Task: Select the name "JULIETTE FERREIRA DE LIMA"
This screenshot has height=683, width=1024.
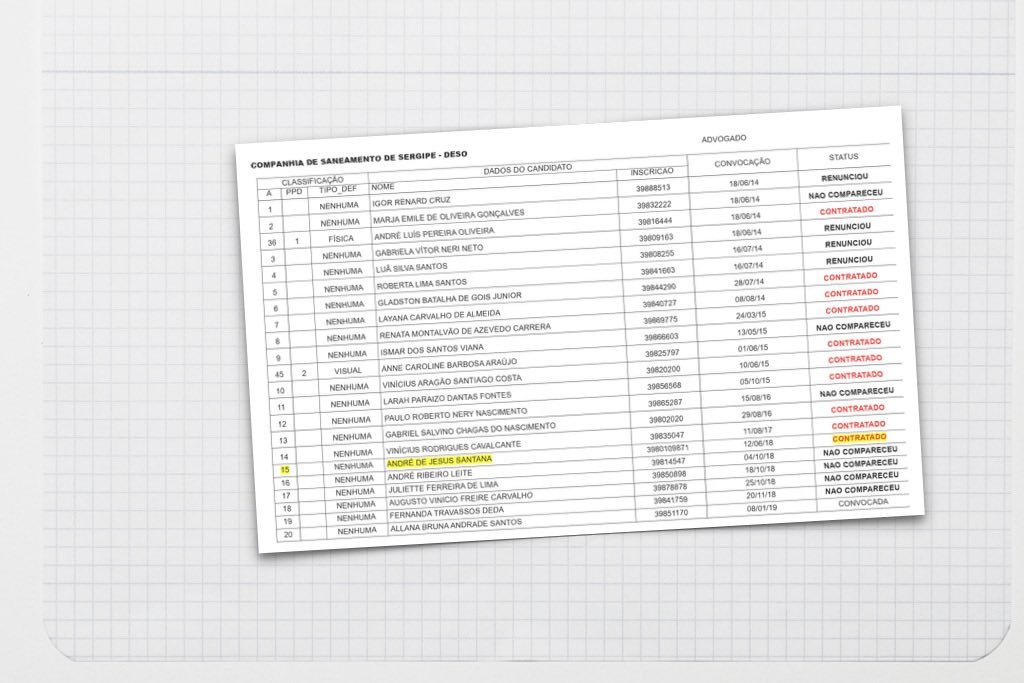Action: pyautogui.click(x=443, y=487)
